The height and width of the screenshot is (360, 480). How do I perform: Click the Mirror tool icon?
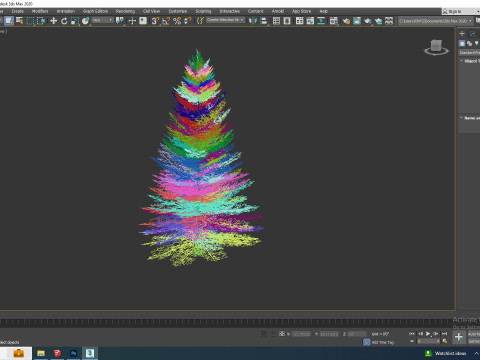tap(253, 21)
